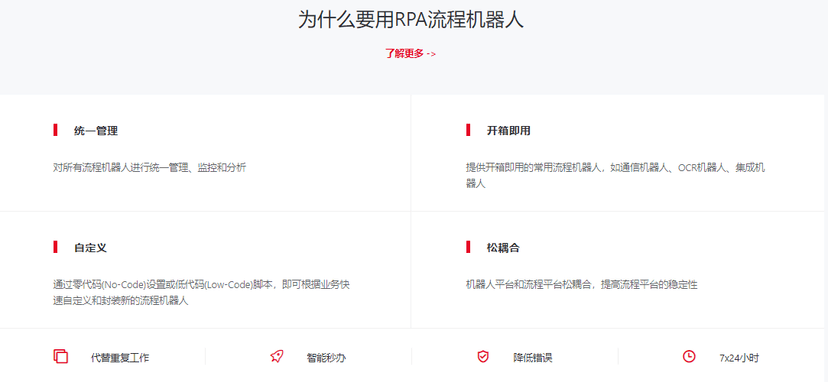Click the 提供开箱即用的常用流程机器人 description

click(x=615, y=176)
